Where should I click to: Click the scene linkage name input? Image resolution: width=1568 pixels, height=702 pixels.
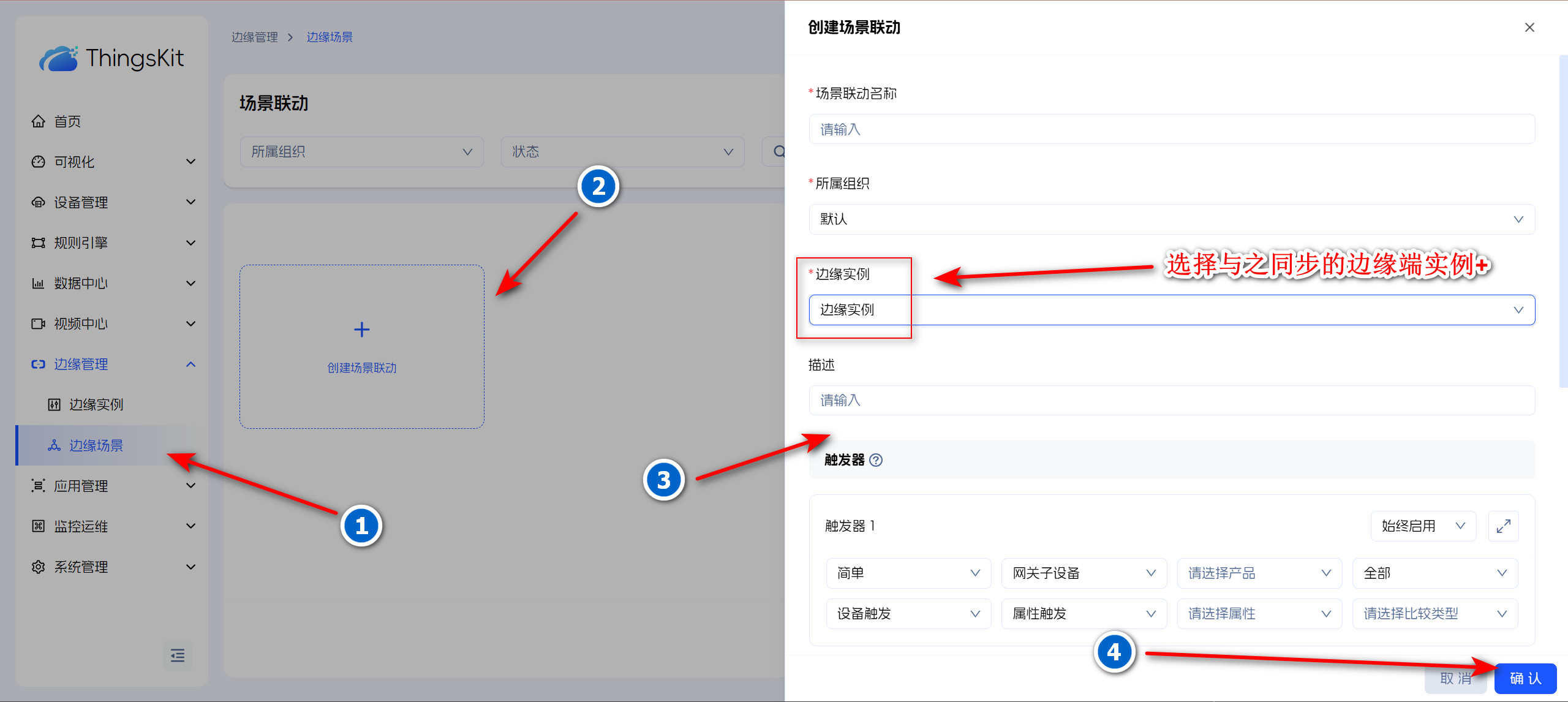click(x=1171, y=129)
